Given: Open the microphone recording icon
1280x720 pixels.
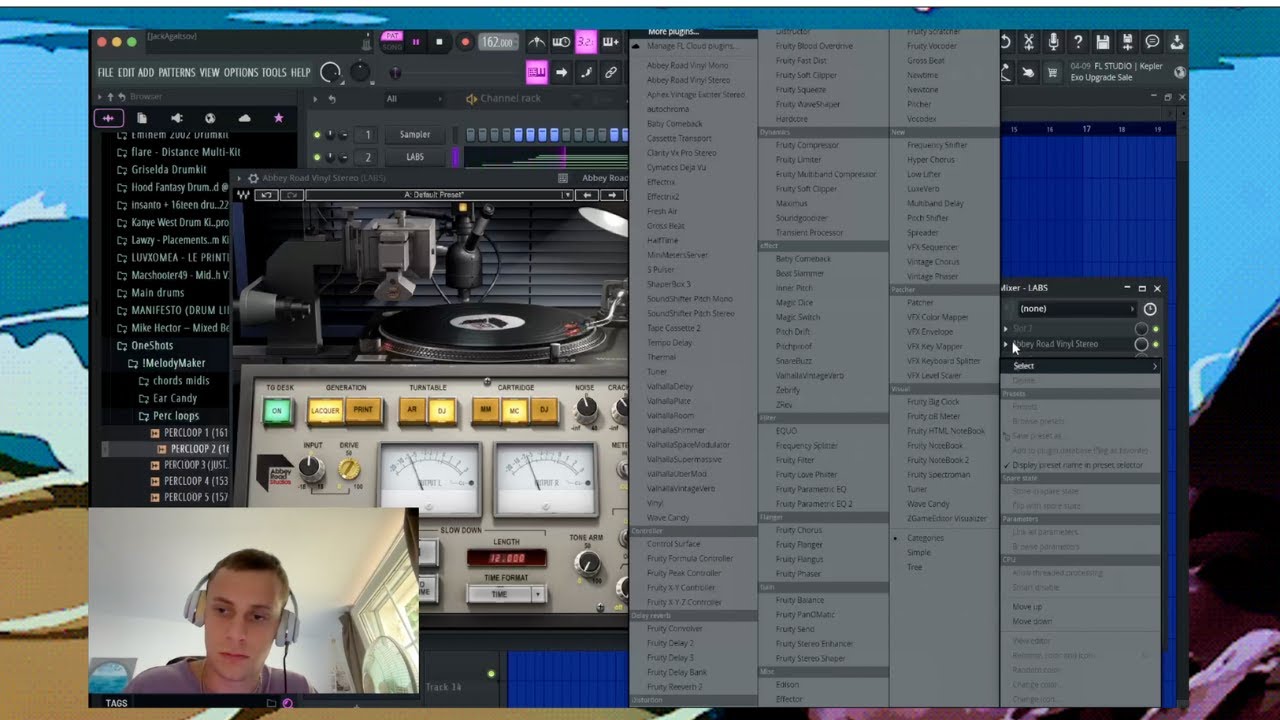Looking at the screenshot, I should pyautogui.click(x=1053, y=42).
